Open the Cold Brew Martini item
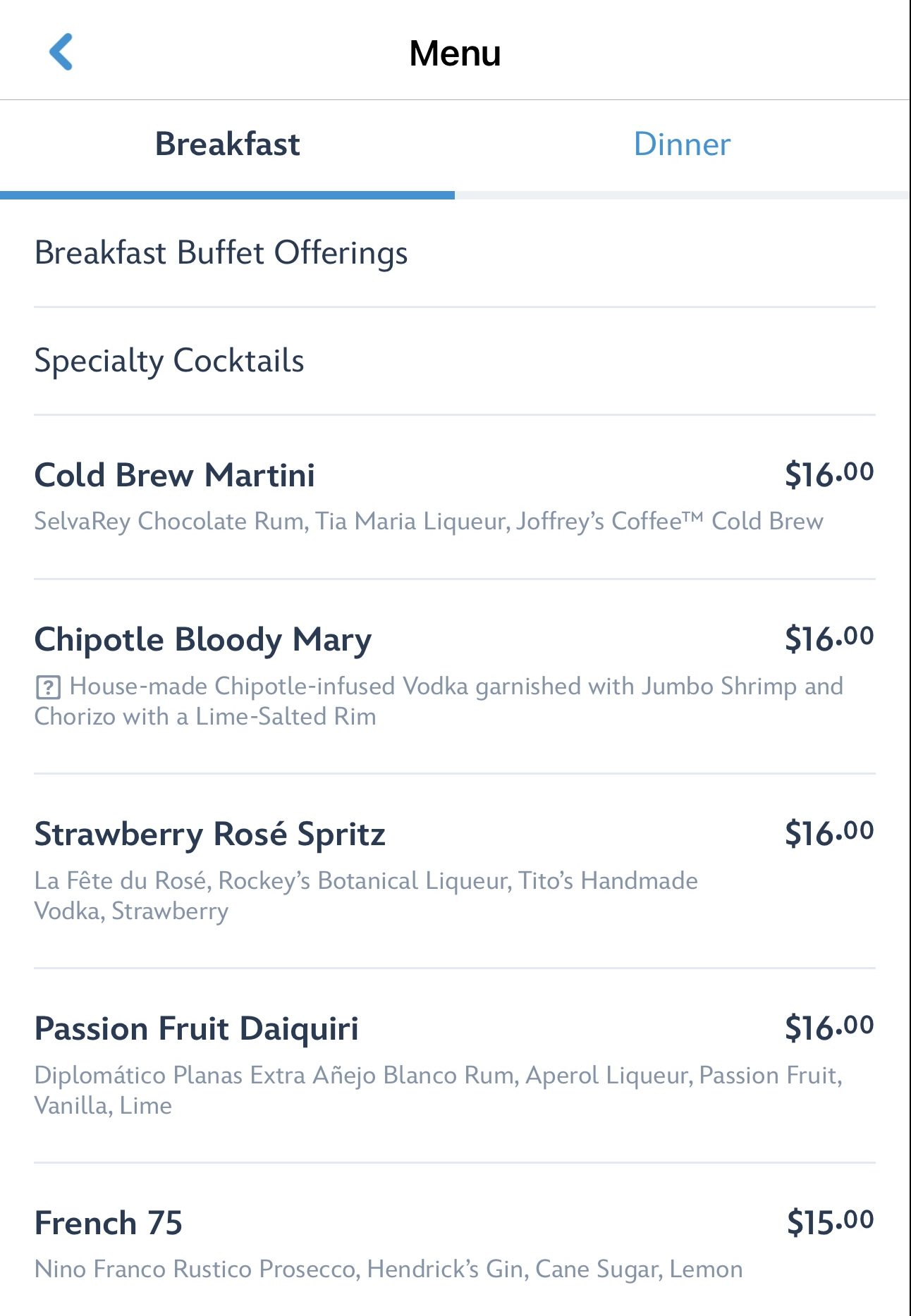 (174, 475)
